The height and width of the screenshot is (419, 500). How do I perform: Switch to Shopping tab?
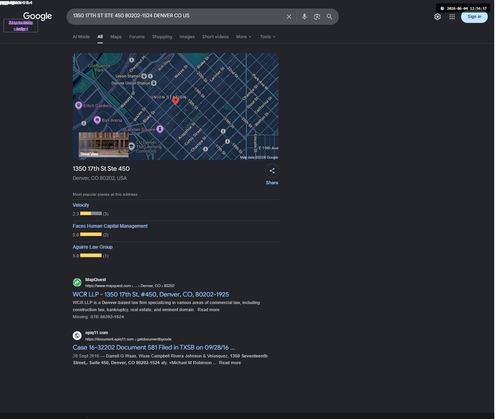point(162,37)
